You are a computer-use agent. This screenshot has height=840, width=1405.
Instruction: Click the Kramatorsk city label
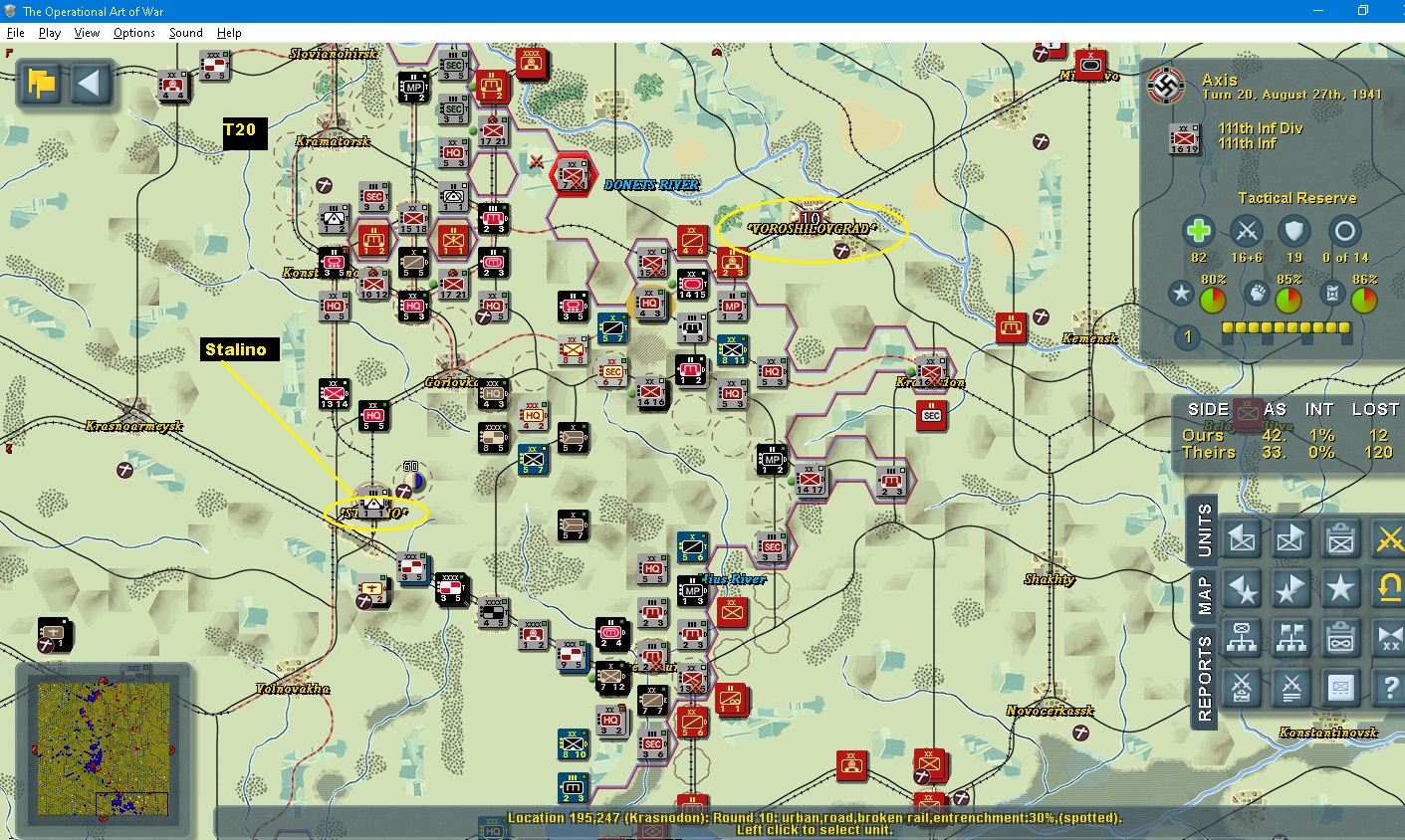pyautogui.click(x=333, y=141)
